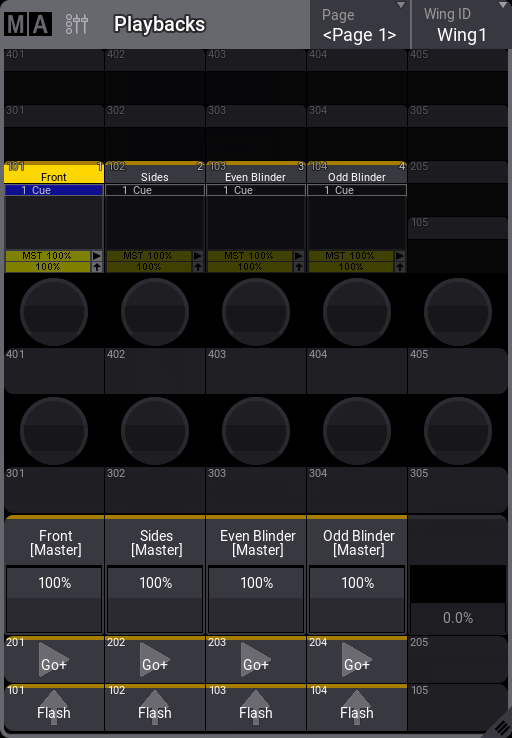Select the 1 Cue row under Sides

pos(155,190)
